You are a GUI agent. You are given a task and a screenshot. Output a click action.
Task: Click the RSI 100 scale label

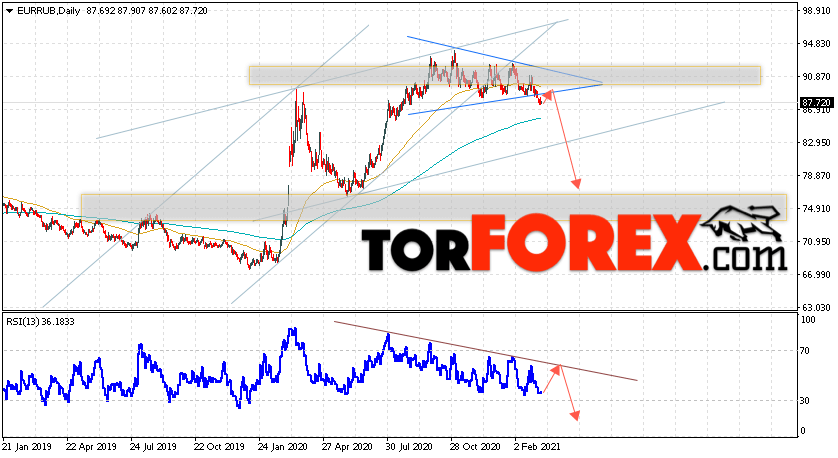(x=809, y=320)
